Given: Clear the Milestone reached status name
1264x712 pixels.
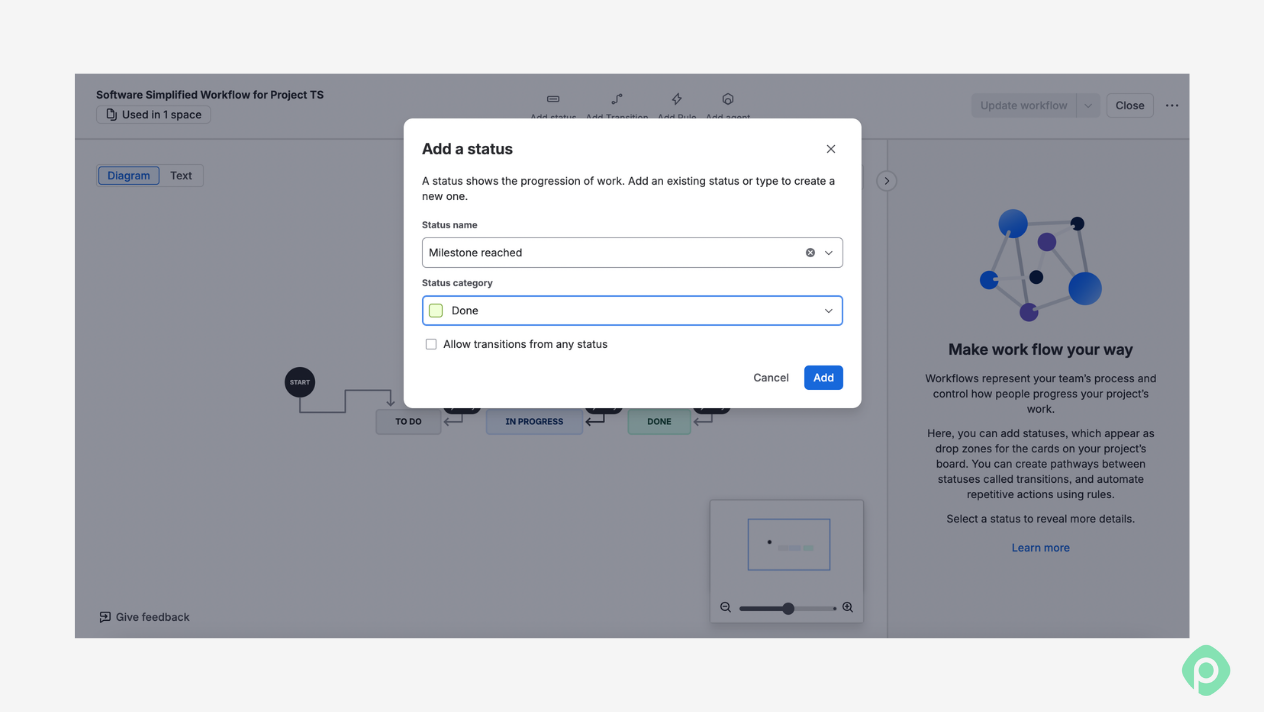Looking at the screenshot, I should (810, 253).
